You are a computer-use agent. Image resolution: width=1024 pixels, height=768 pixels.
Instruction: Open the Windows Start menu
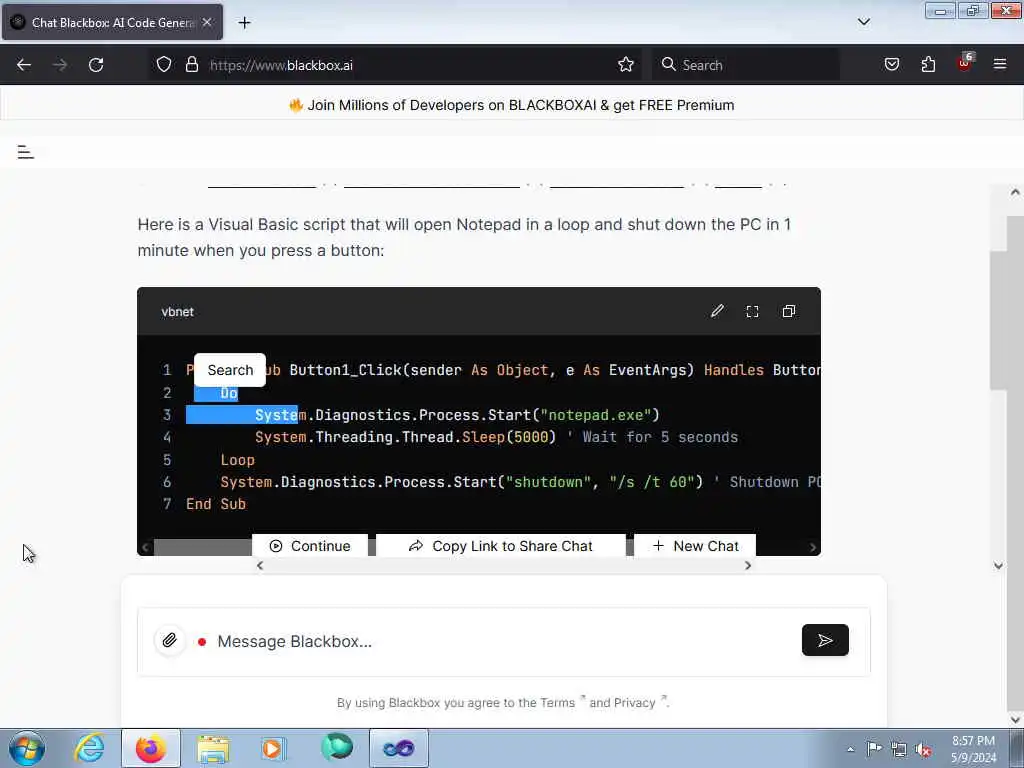[x=26, y=748]
